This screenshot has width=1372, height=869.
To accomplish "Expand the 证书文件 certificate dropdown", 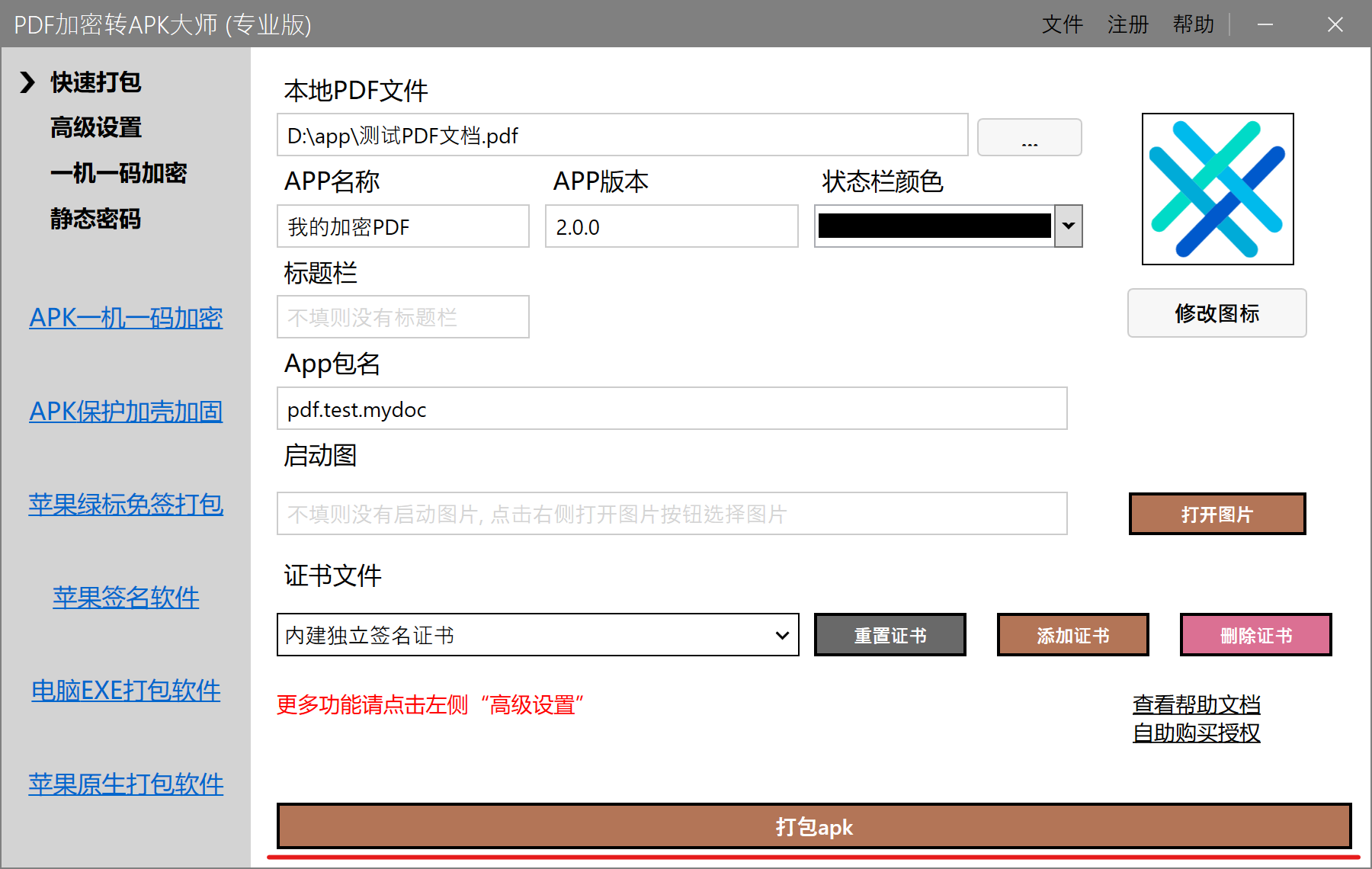I will tap(782, 634).
